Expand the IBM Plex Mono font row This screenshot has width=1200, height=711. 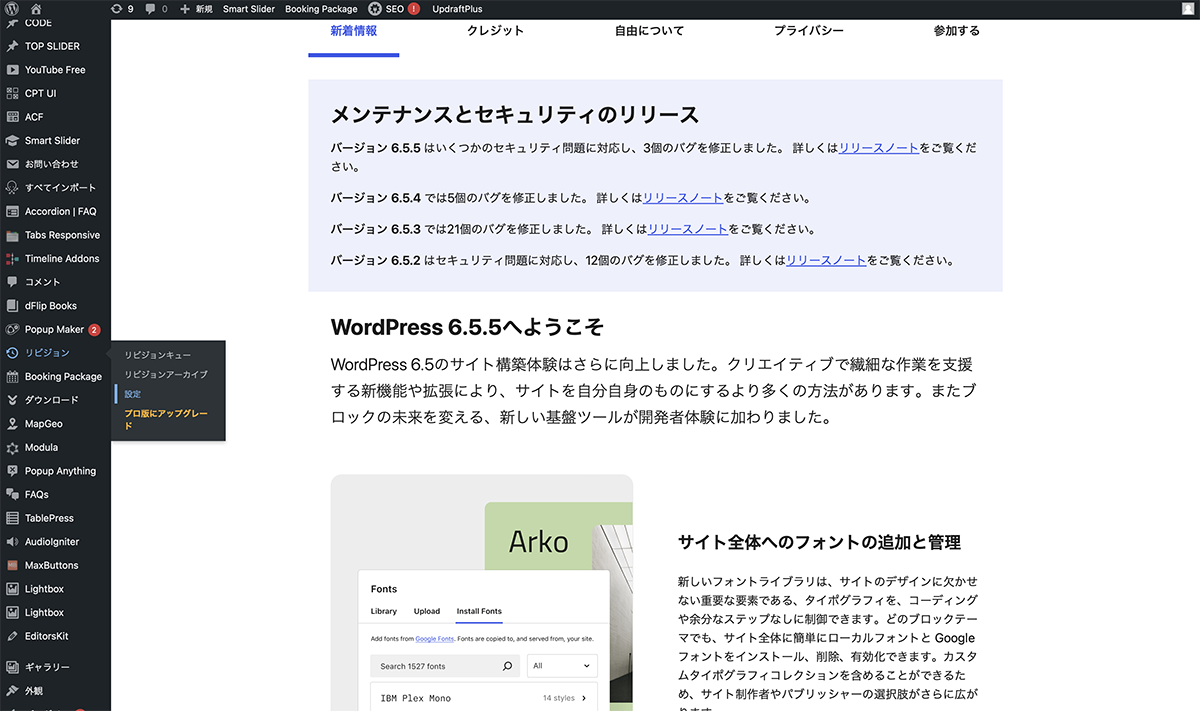[x=484, y=697]
